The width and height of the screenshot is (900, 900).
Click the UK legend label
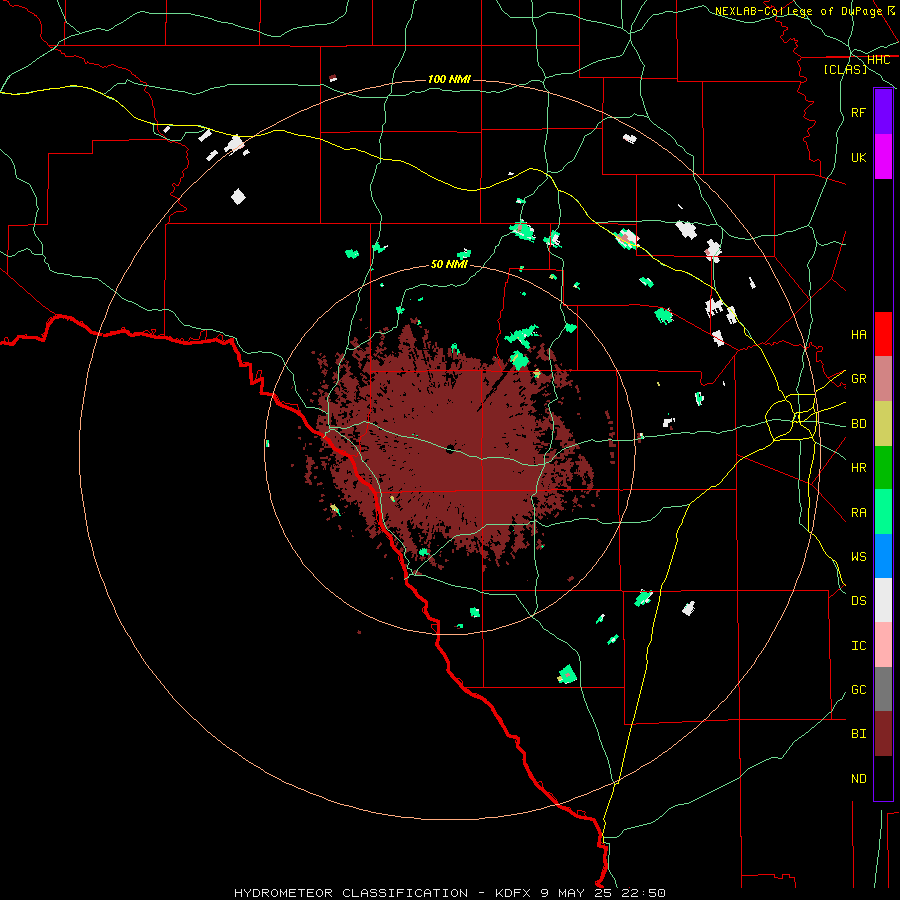tap(858, 157)
